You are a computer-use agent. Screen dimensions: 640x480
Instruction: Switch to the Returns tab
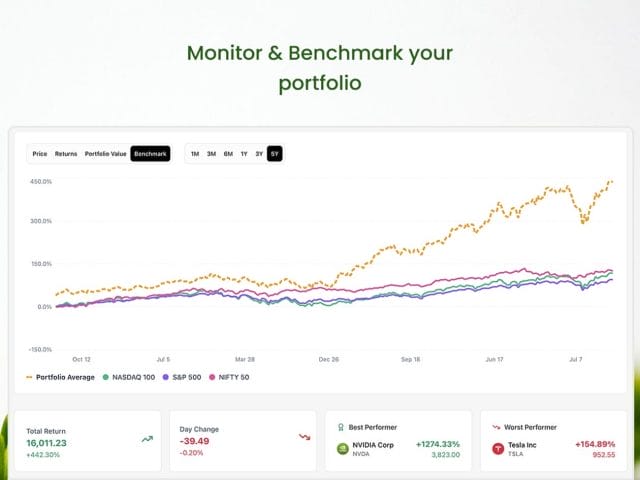tap(66, 154)
